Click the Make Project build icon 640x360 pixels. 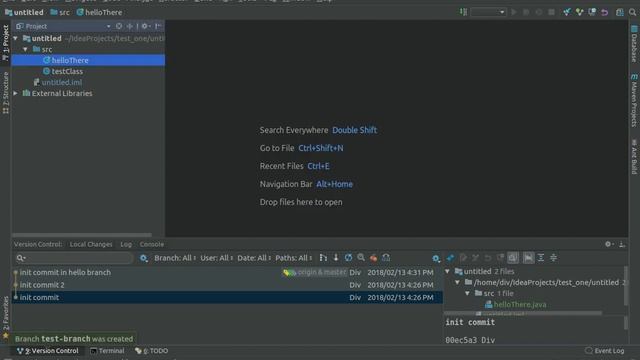464,12
